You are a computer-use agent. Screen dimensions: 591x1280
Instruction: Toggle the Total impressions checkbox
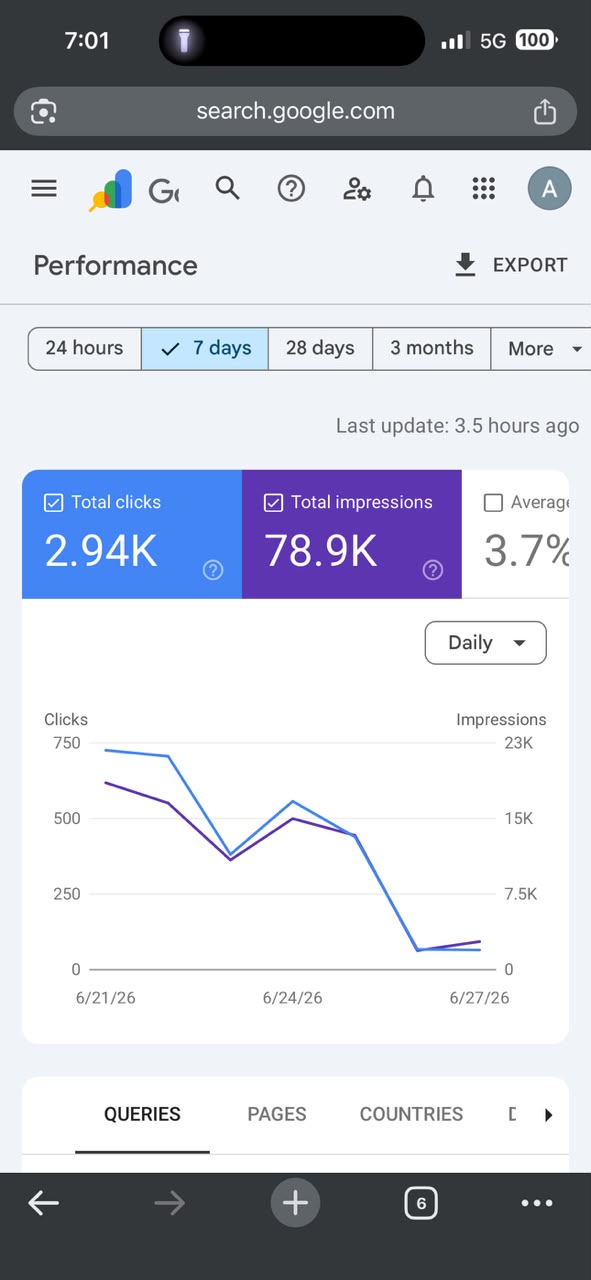pyautogui.click(x=274, y=503)
